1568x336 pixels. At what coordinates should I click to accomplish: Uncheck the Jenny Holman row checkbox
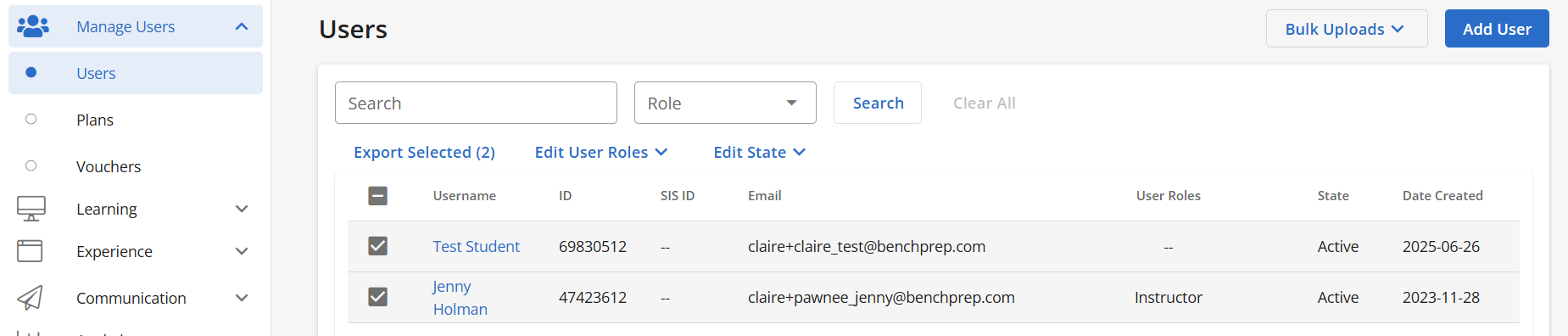[x=378, y=297]
